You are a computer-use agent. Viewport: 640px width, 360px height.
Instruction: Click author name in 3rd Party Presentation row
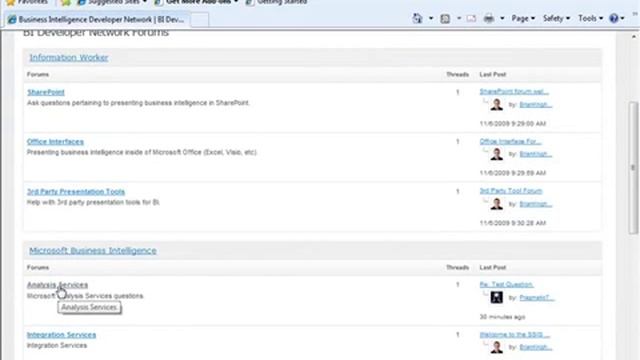[x=536, y=204]
